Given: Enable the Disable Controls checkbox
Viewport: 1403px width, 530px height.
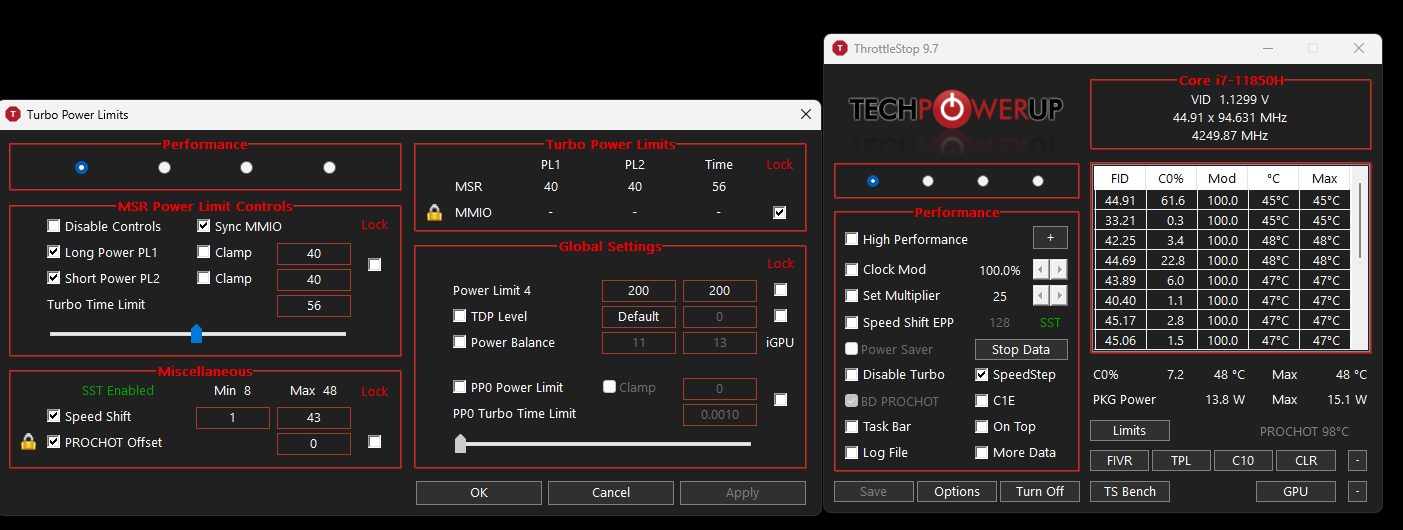Looking at the screenshot, I should [x=54, y=226].
